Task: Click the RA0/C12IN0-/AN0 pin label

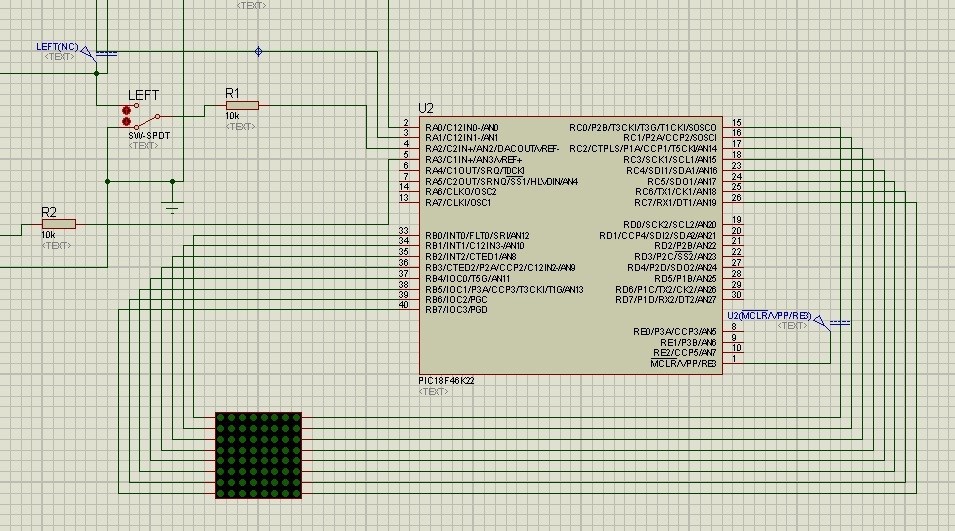Action: click(x=462, y=127)
